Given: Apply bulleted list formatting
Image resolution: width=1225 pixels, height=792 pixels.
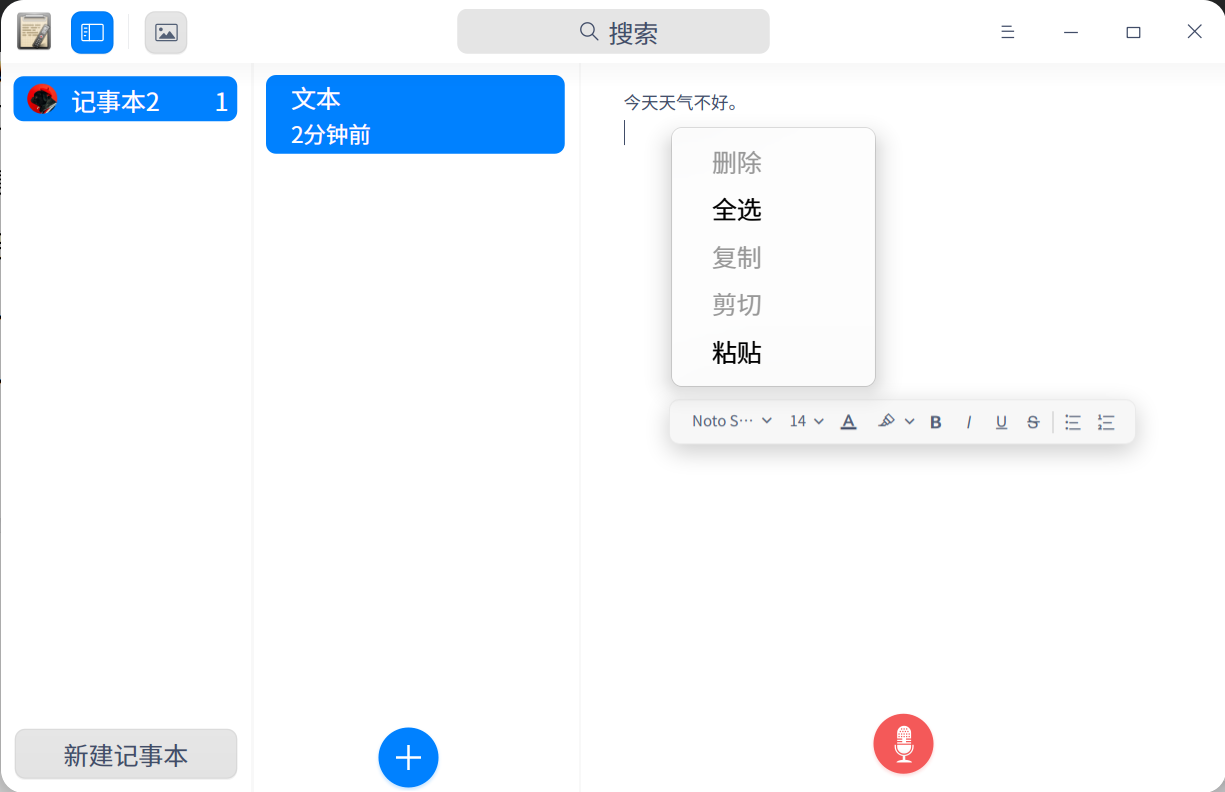Looking at the screenshot, I should click(1073, 422).
